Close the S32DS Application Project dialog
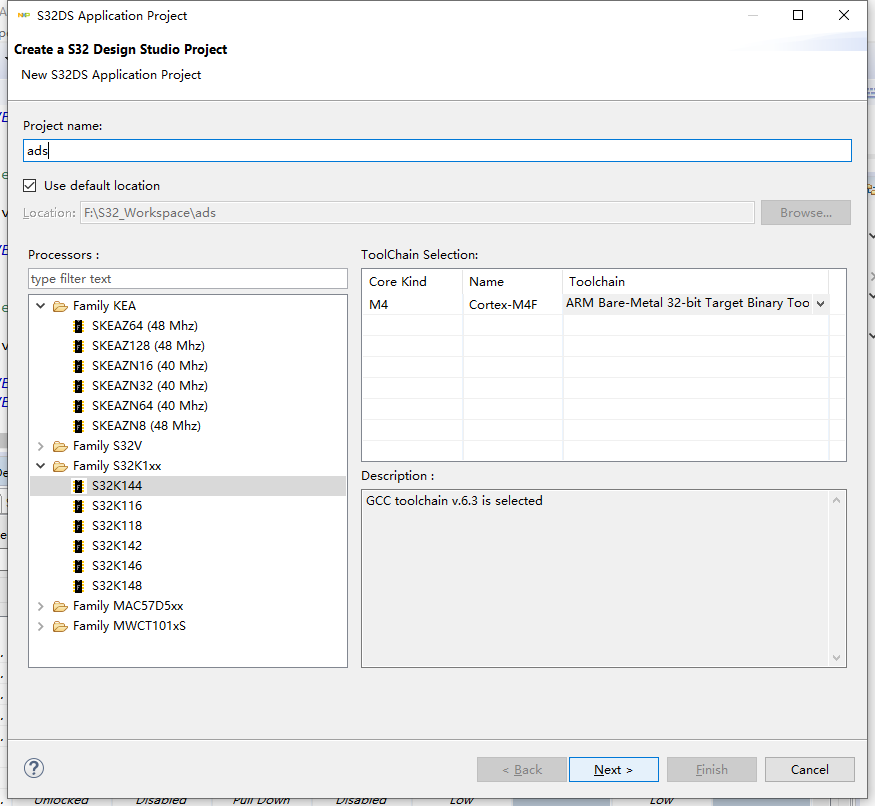The width and height of the screenshot is (875, 806). tap(844, 15)
